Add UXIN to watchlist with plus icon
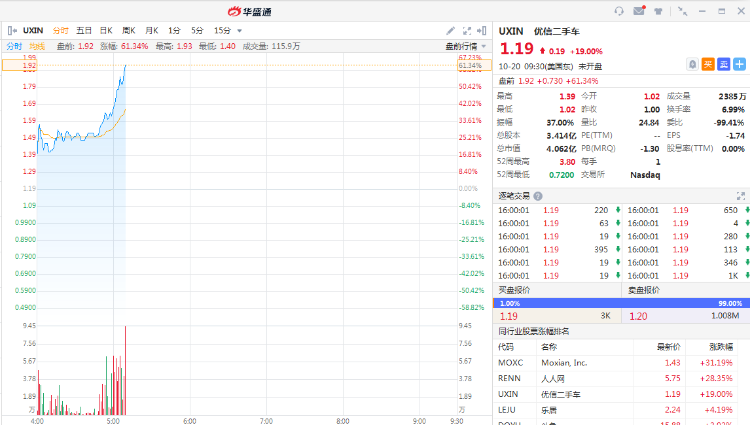 [x=740, y=64]
